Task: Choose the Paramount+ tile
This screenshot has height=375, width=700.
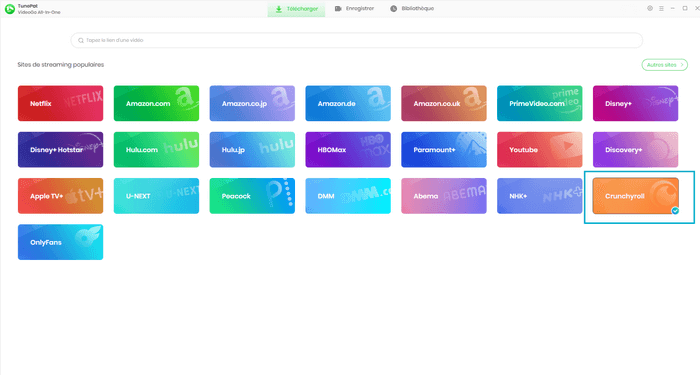Action: pos(444,150)
